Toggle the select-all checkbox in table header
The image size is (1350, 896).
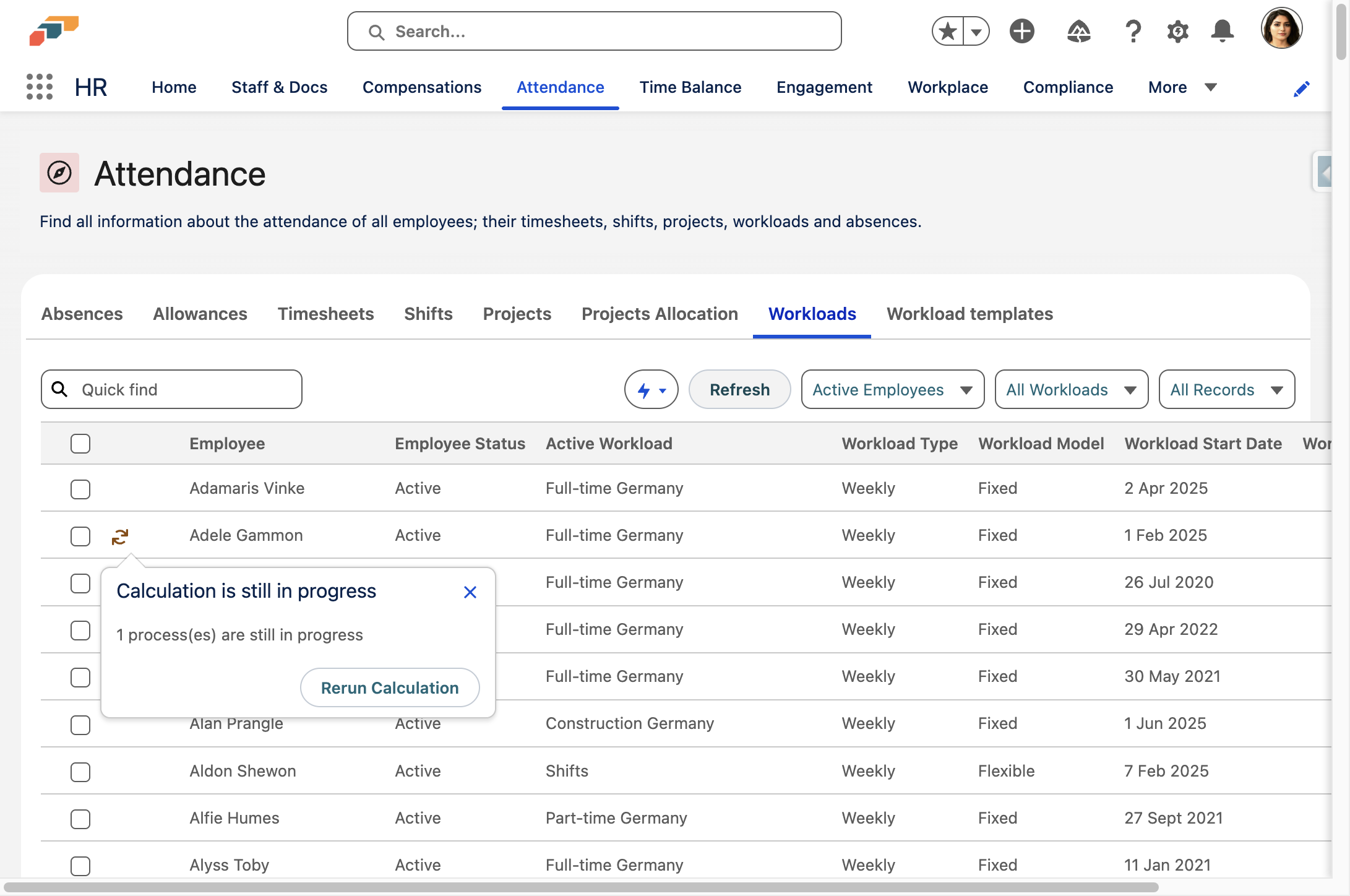point(80,444)
